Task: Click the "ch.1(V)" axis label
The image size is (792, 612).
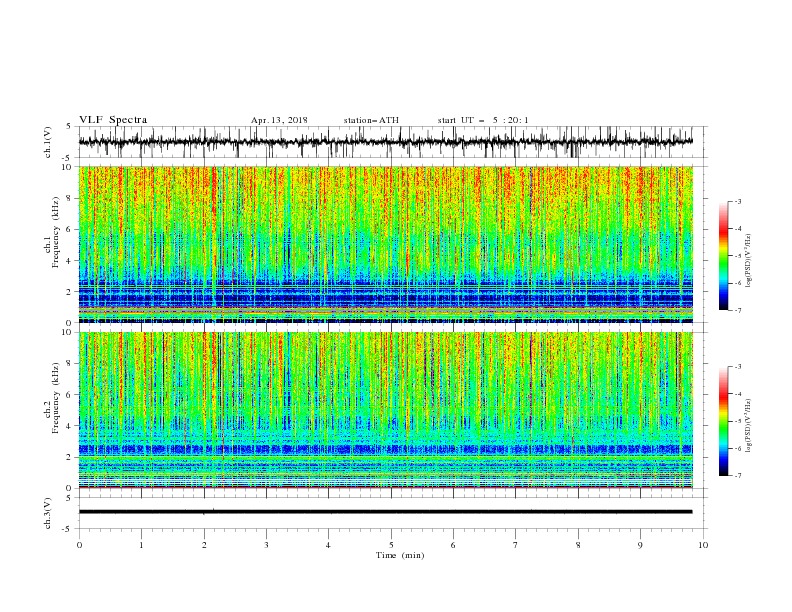Action: 48,142
